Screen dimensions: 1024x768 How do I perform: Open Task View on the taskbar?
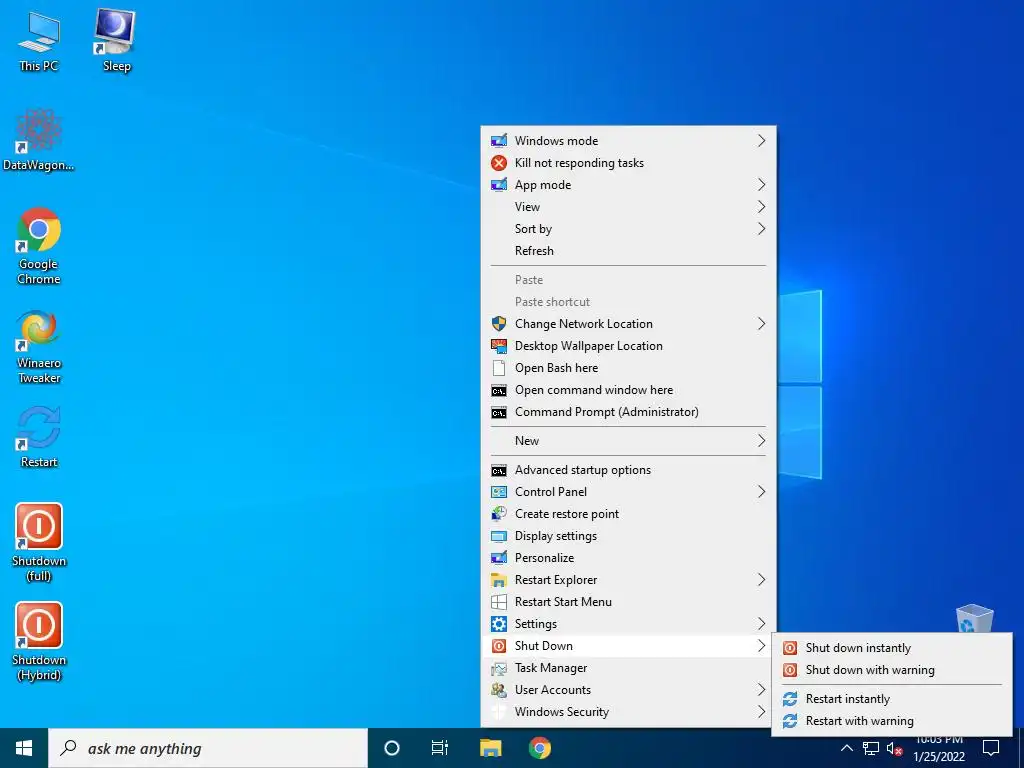[x=440, y=748]
